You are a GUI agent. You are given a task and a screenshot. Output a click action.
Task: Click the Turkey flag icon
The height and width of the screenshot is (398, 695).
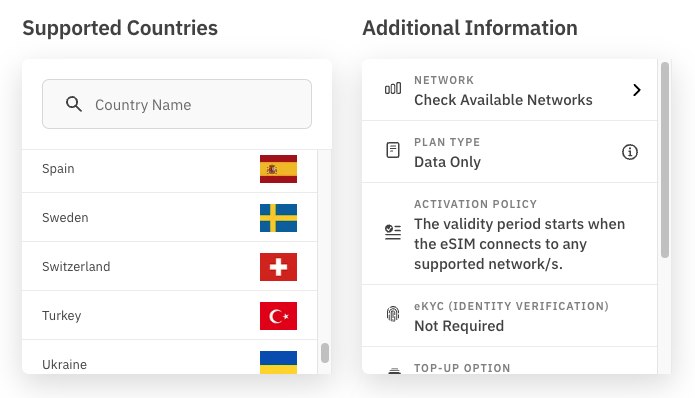pyautogui.click(x=278, y=316)
